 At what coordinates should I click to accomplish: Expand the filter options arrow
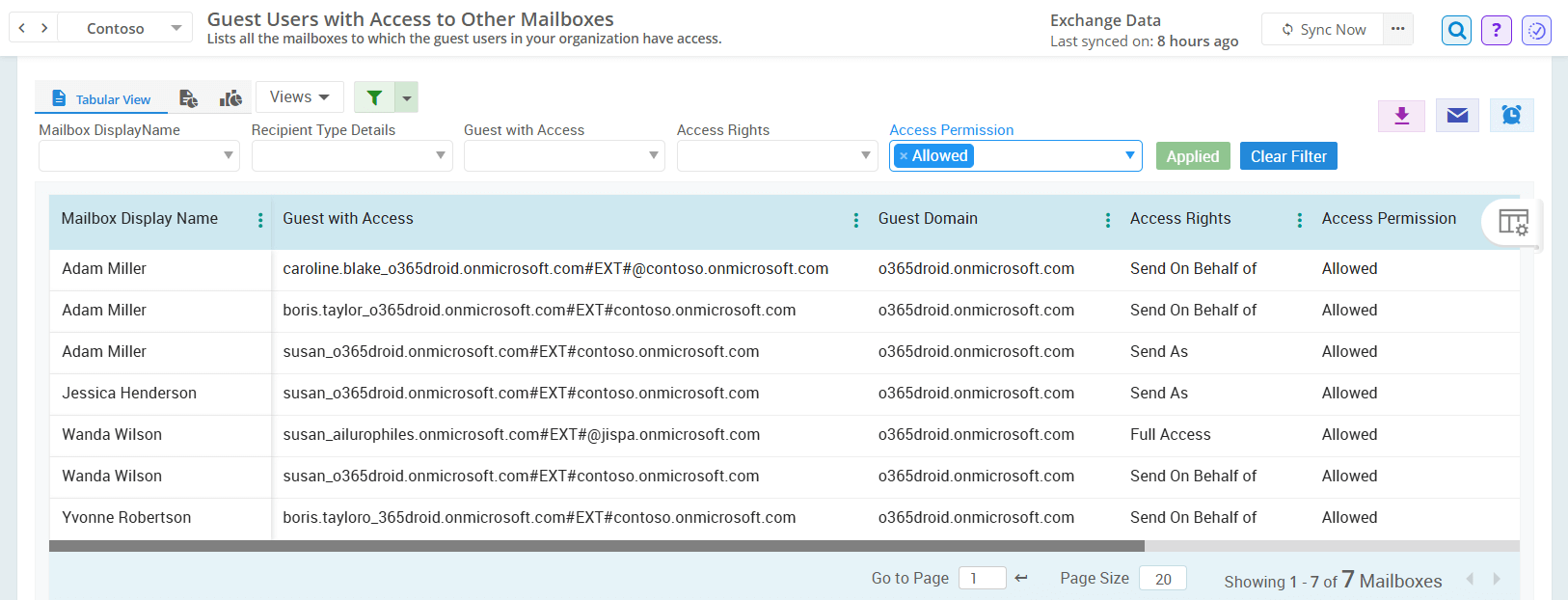click(407, 97)
